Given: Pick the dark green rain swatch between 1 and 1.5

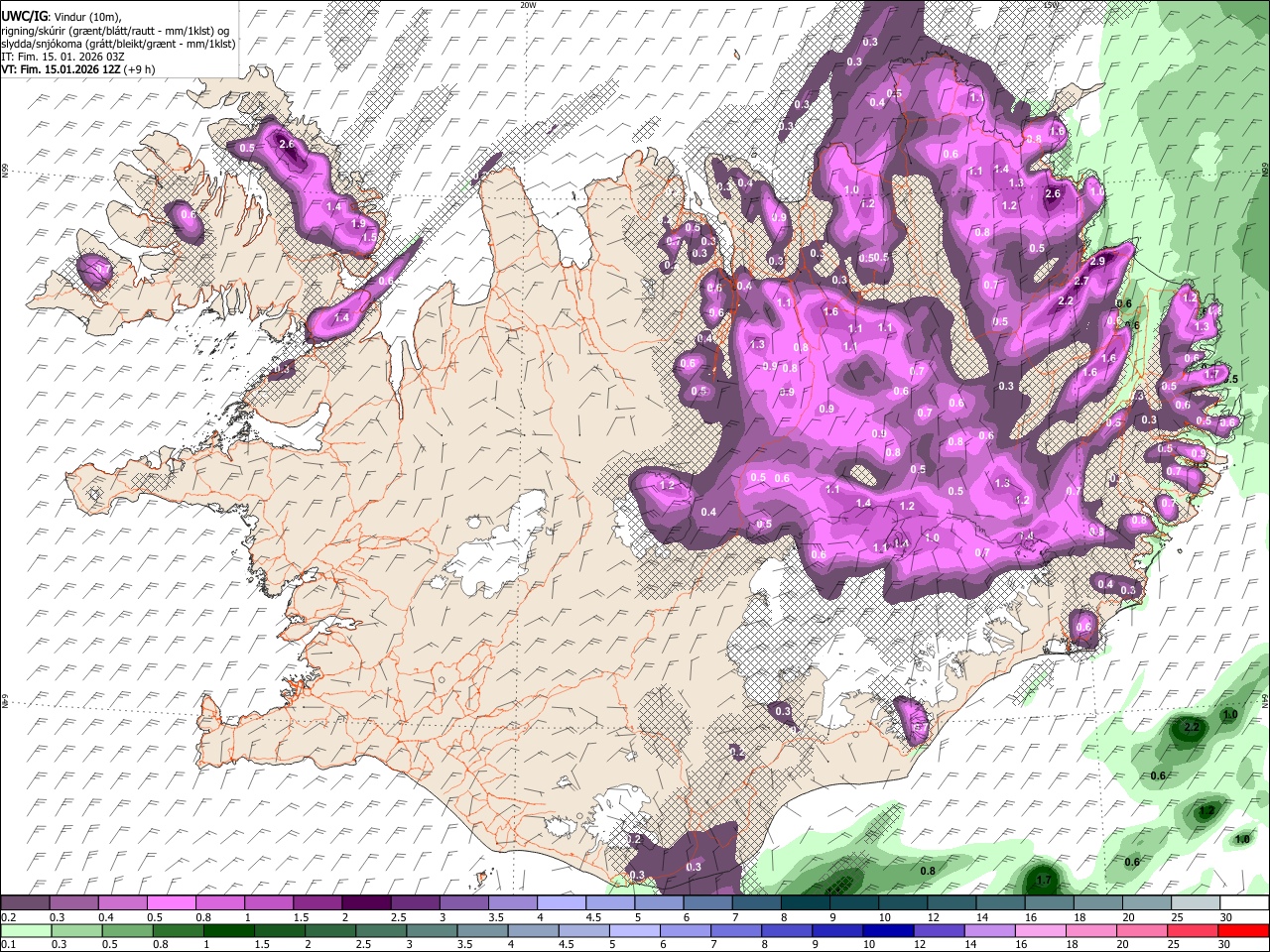Looking at the screenshot, I should click(229, 931).
